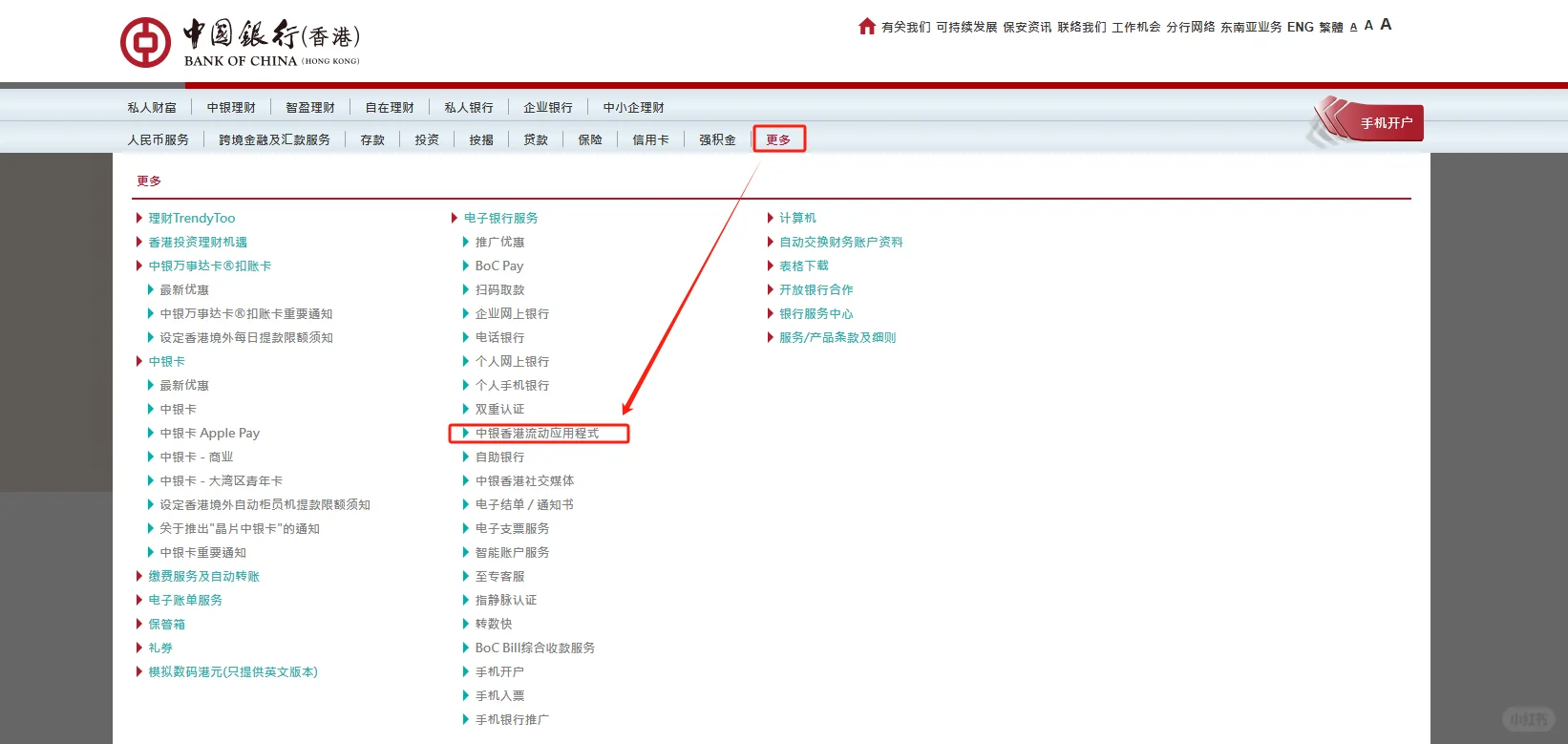The height and width of the screenshot is (744, 1568).
Task: Open 理财TrendyToo link
Action: pos(191,219)
